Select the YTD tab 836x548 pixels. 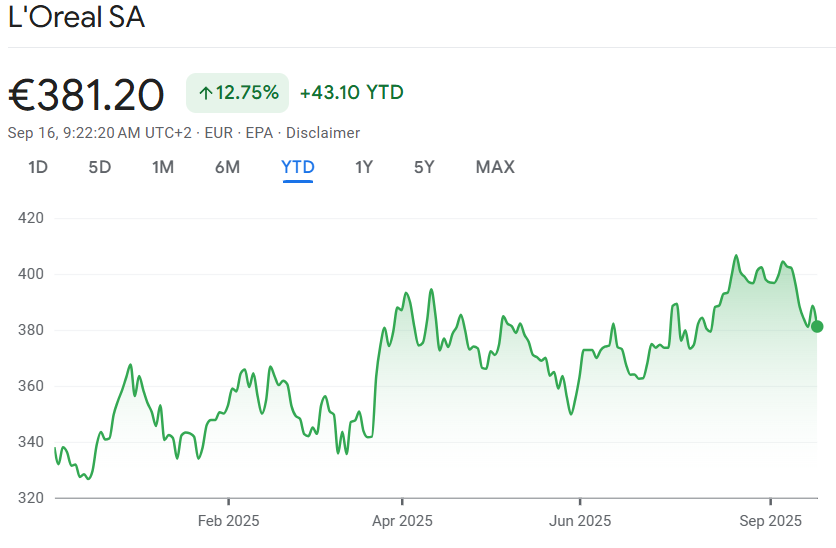click(298, 167)
